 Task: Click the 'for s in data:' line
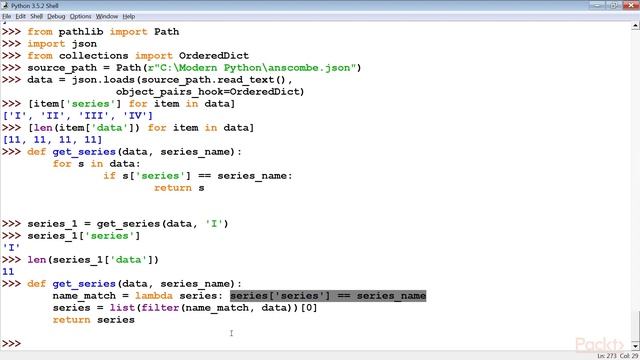96,164
